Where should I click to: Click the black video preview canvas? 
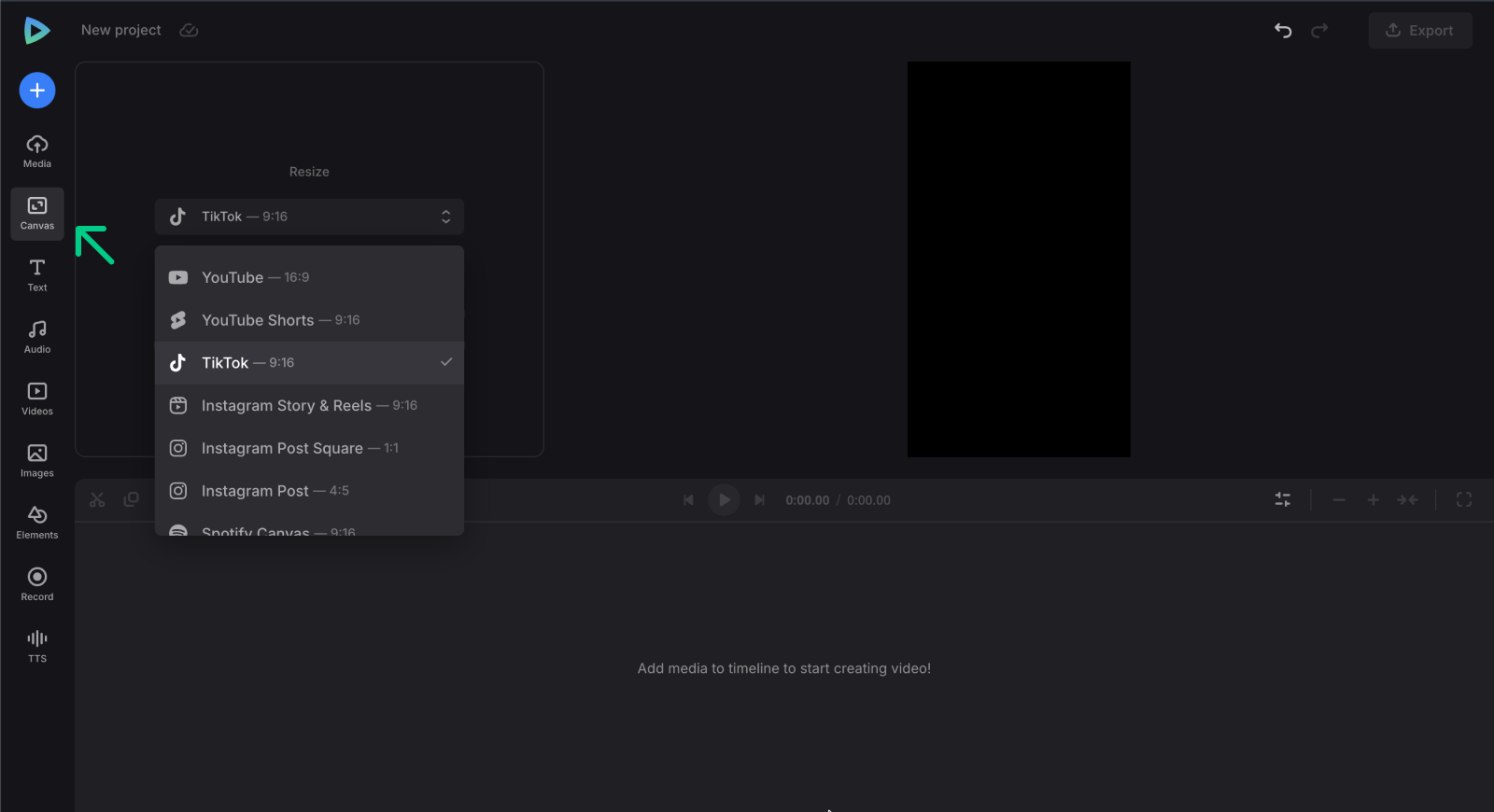[1019, 259]
